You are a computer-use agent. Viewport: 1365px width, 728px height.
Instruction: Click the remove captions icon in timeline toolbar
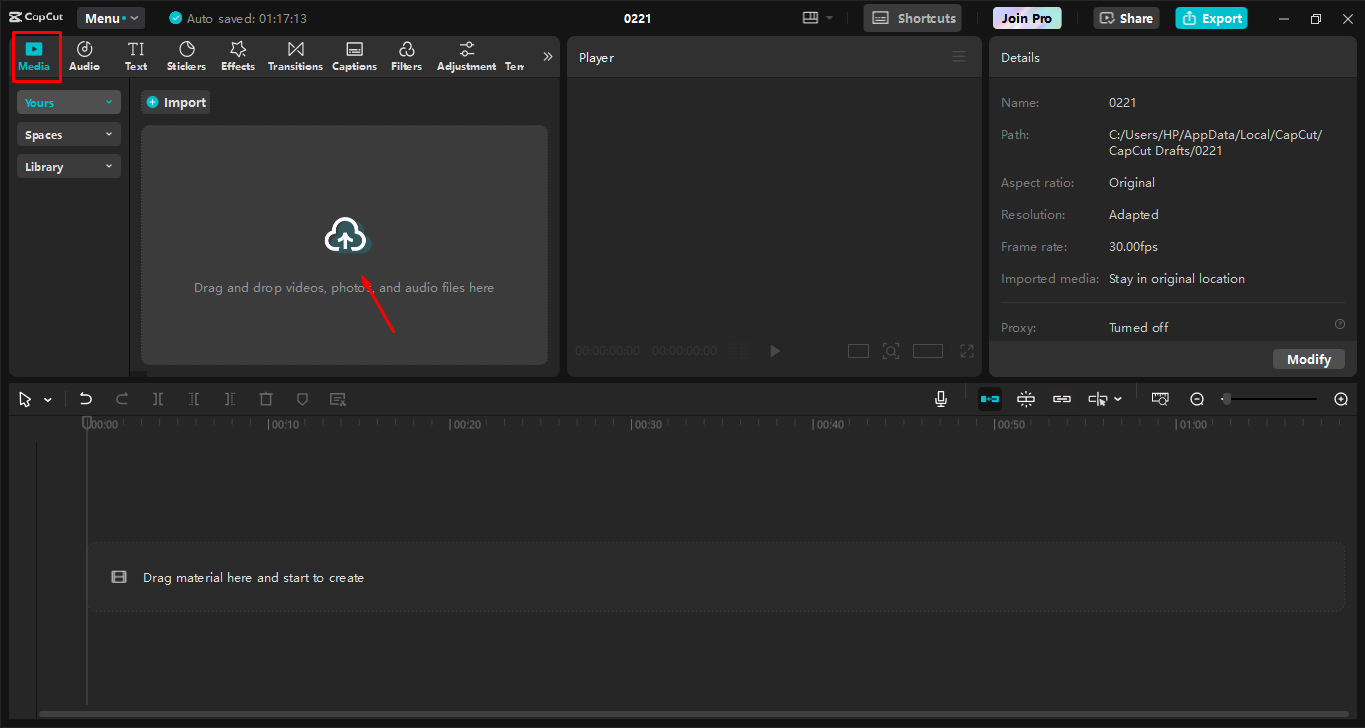(x=338, y=399)
